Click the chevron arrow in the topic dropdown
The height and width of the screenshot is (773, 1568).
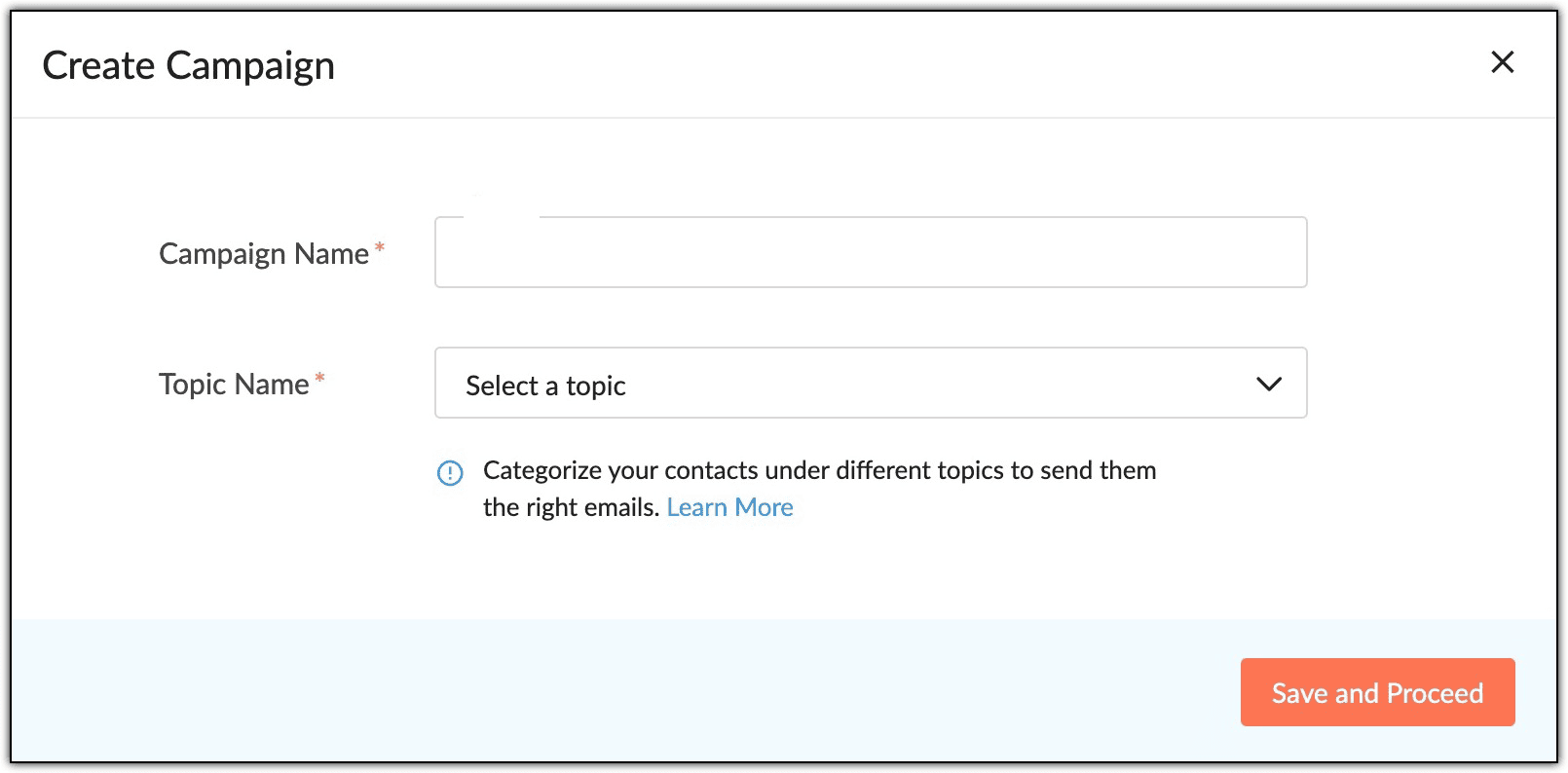click(x=1268, y=384)
